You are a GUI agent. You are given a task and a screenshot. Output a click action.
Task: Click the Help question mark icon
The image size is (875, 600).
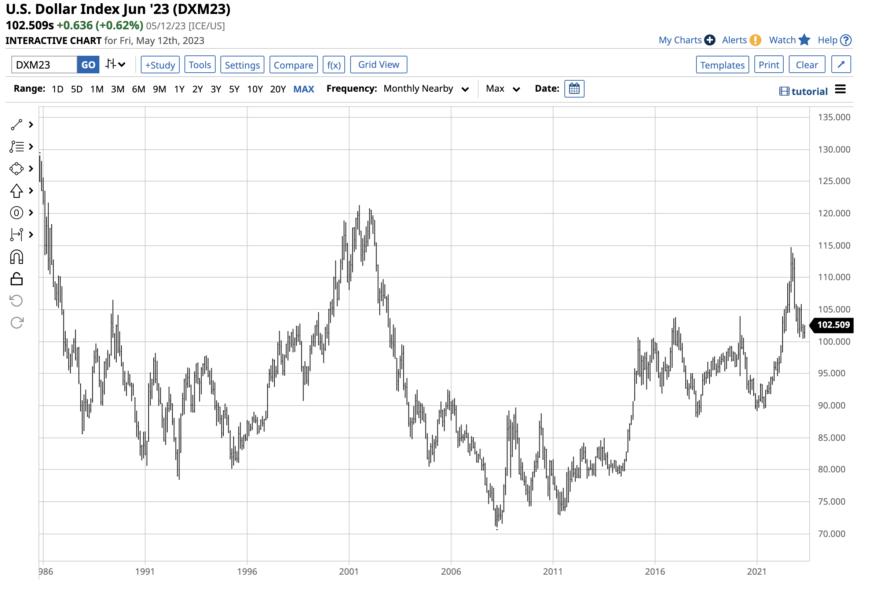(846, 40)
